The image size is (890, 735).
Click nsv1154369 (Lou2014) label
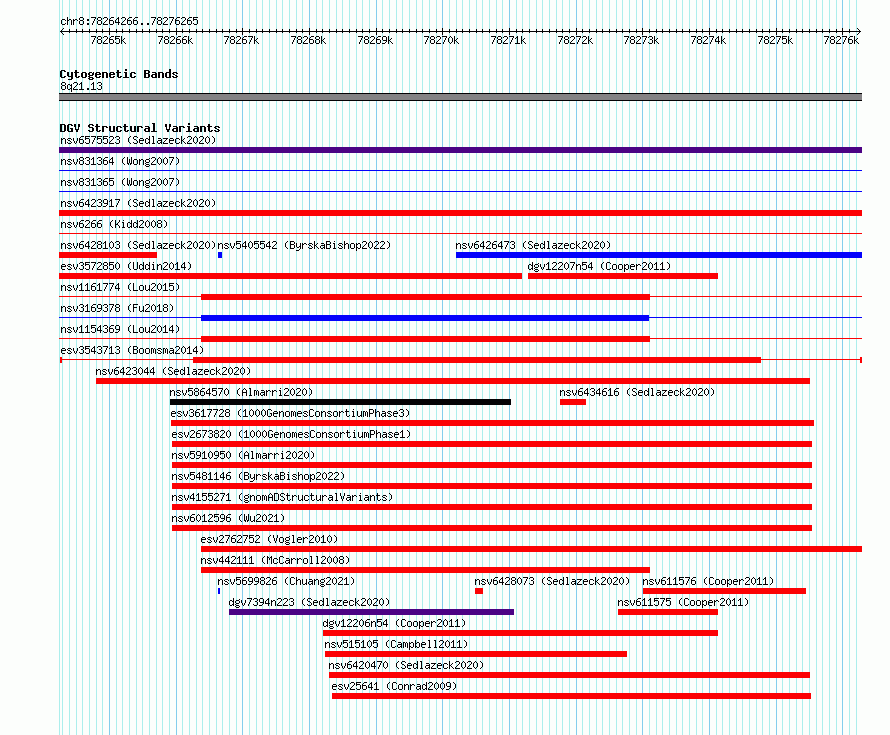[120, 329]
